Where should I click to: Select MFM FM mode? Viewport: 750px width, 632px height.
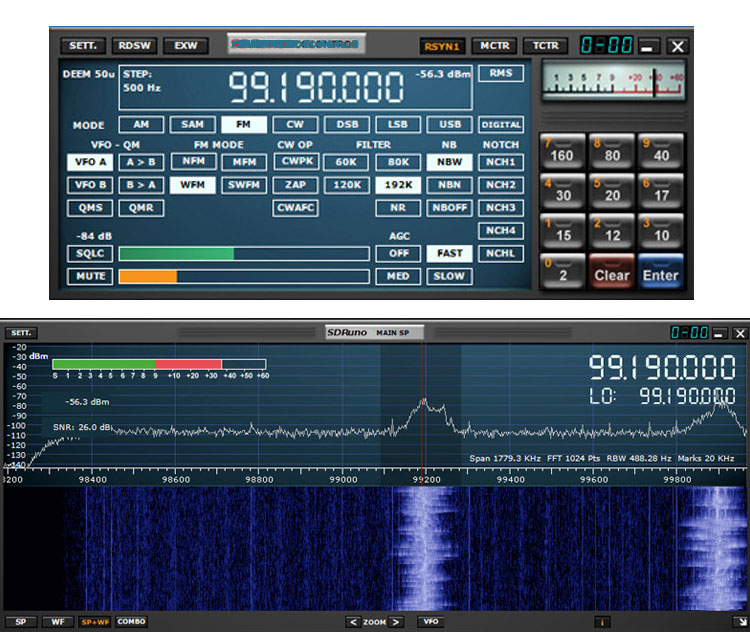pyautogui.click(x=244, y=162)
